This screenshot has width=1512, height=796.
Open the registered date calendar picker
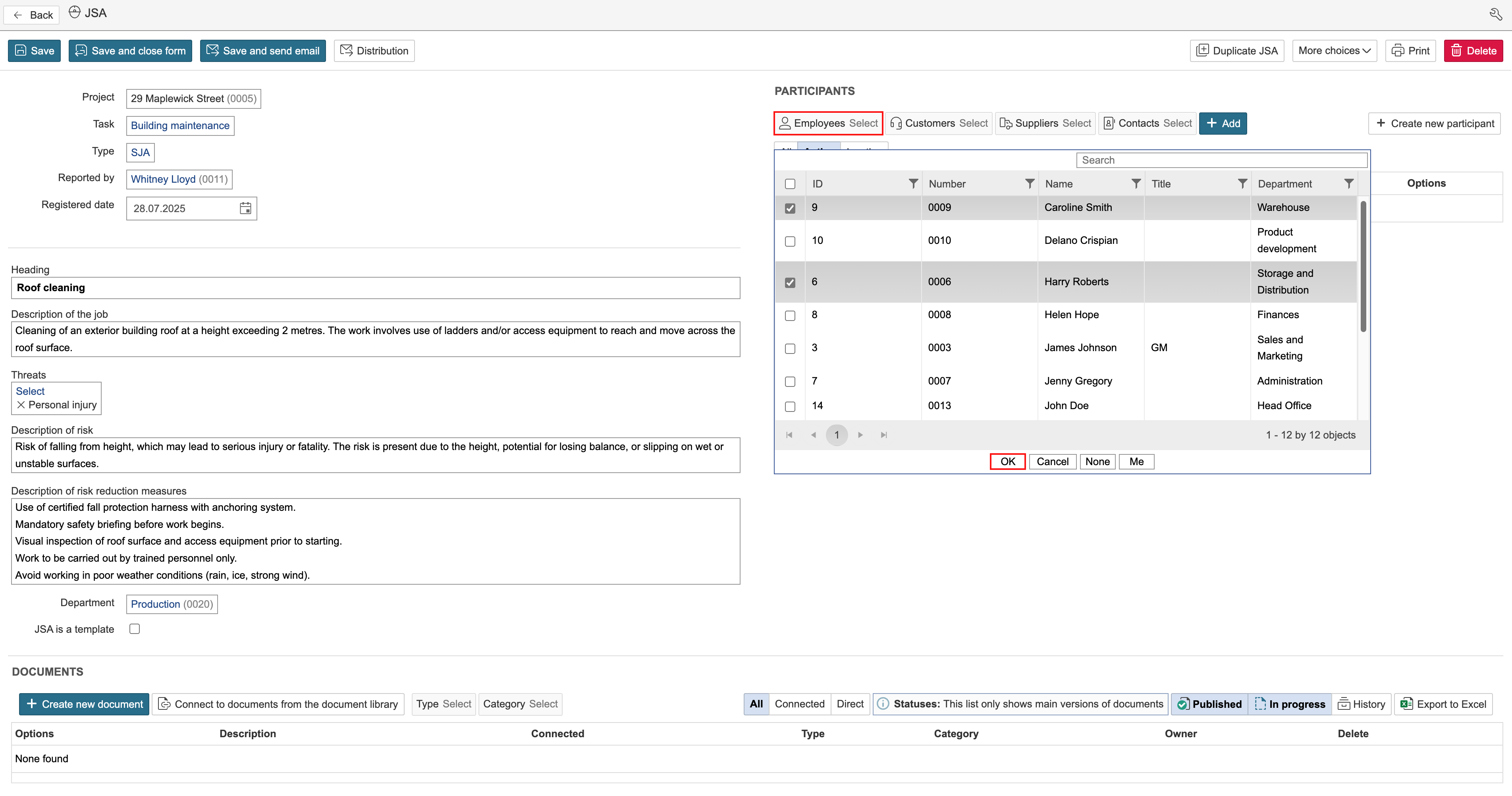(x=245, y=209)
